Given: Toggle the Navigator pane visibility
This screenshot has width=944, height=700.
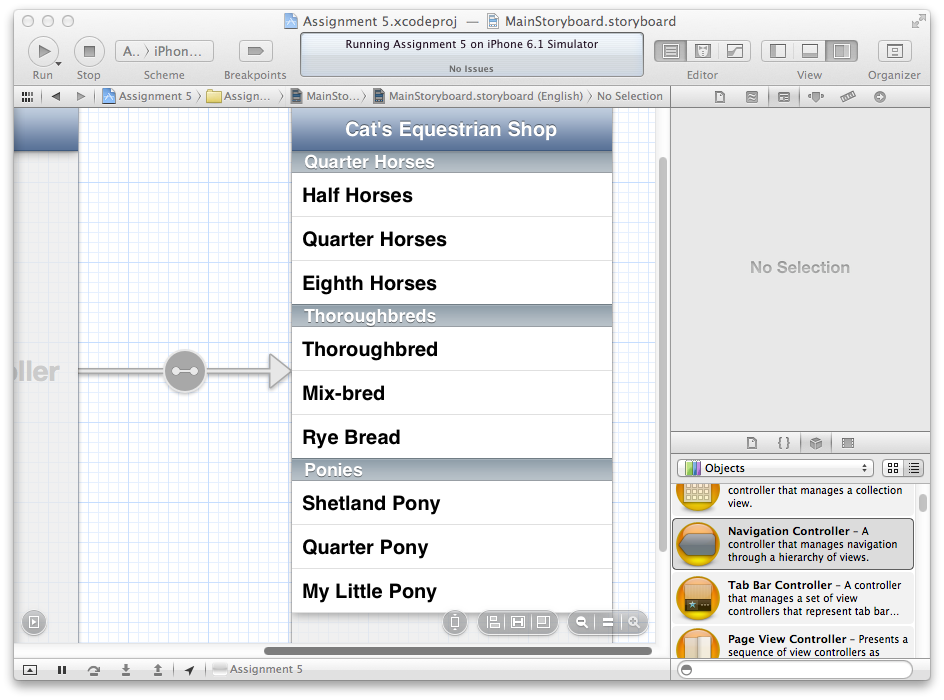Looking at the screenshot, I should pos(777,51).
